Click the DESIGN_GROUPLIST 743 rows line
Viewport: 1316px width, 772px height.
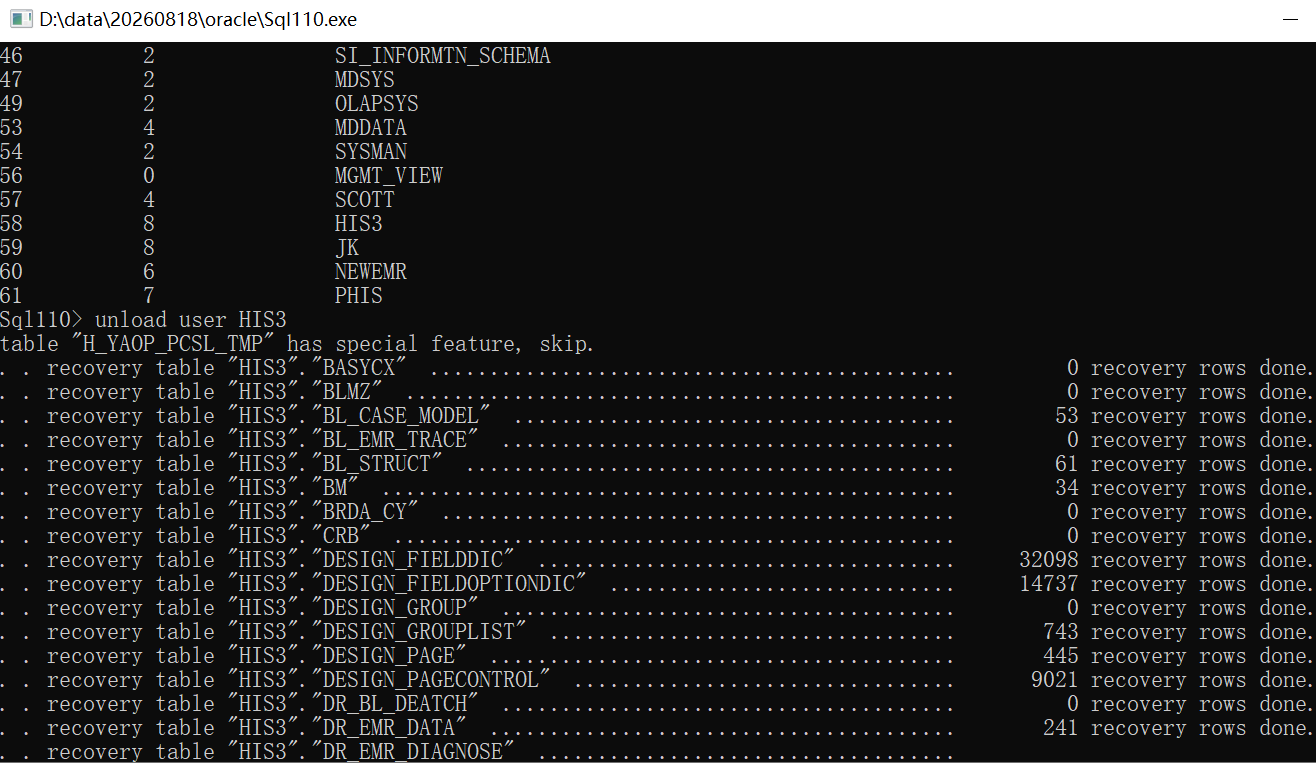pyautogui.click(x=657, y=632)
